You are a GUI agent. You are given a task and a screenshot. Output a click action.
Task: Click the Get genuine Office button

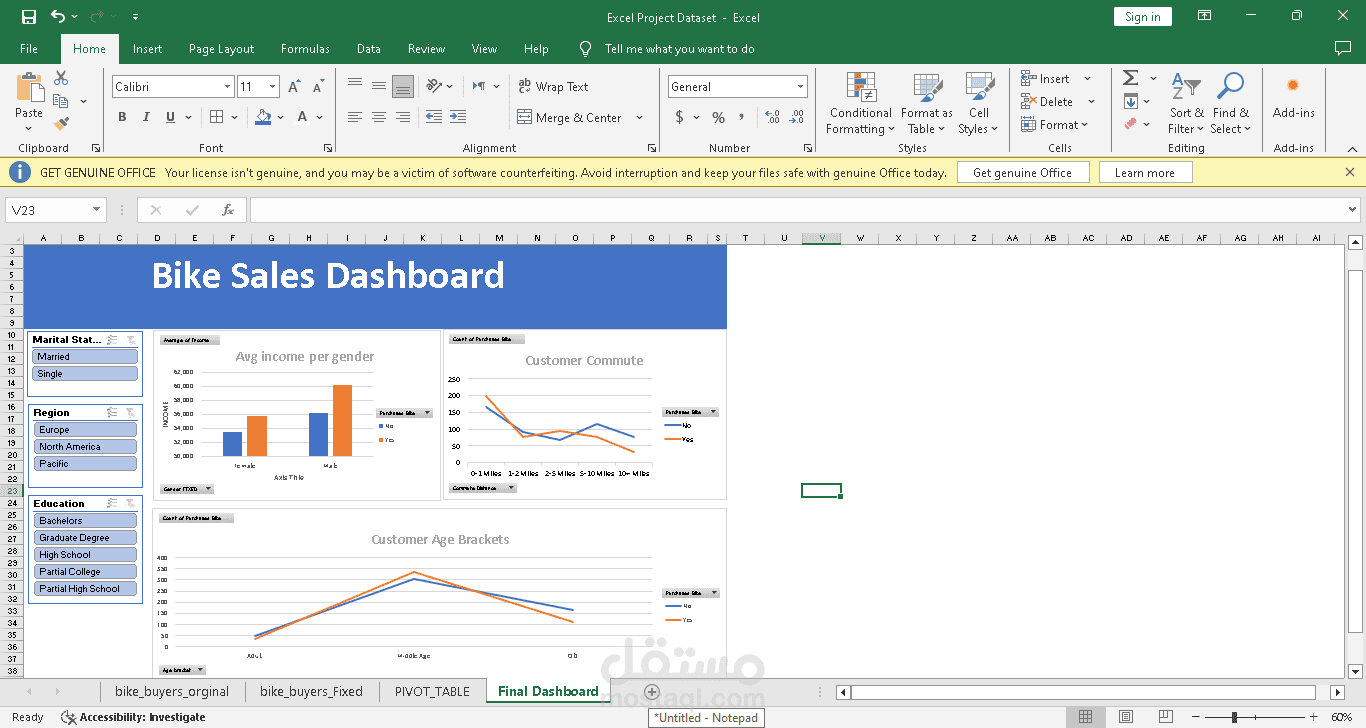pyautogui.click(x=1023, y=171)
